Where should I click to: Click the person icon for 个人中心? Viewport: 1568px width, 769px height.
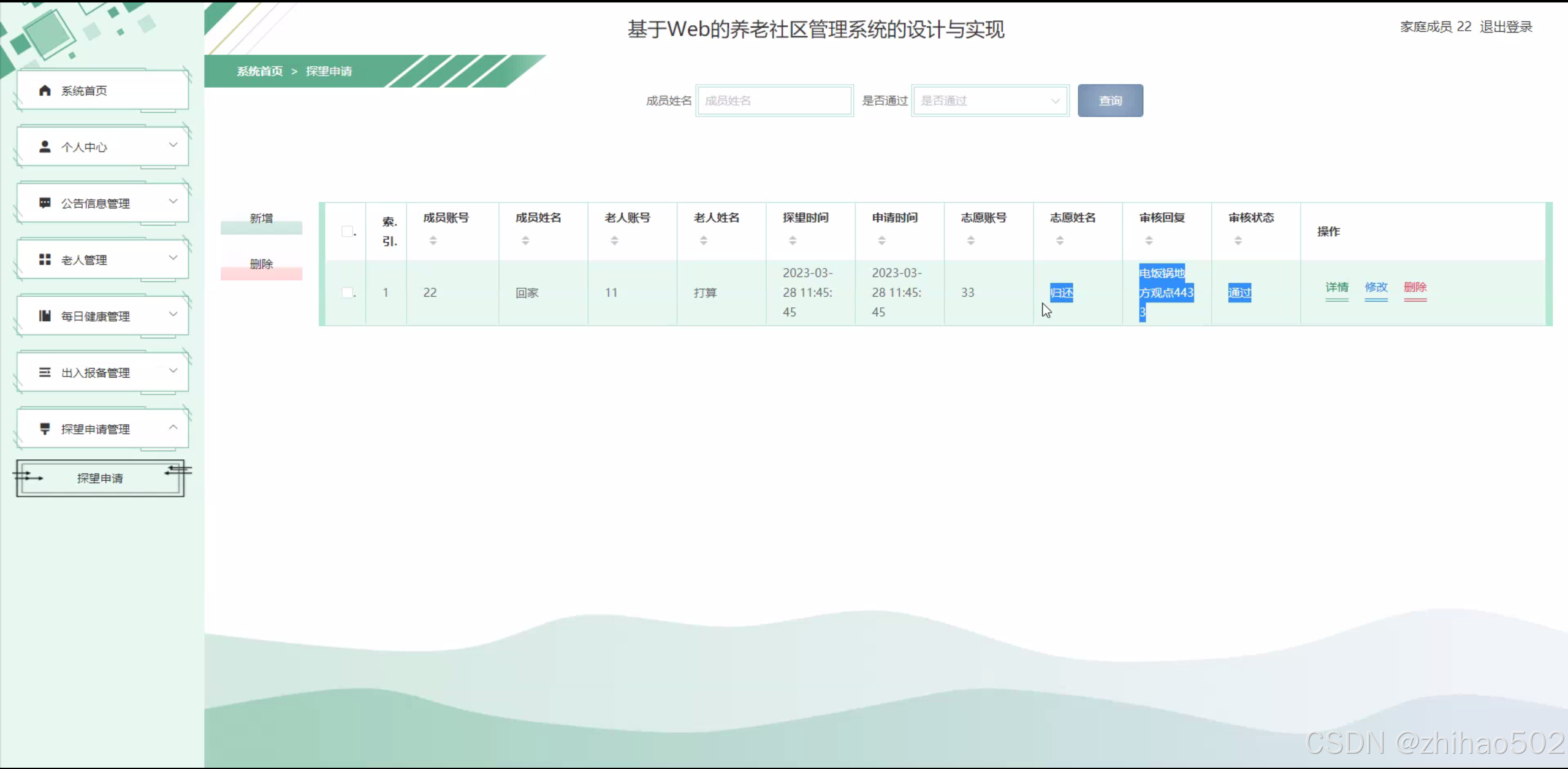[x=45, y=147]
